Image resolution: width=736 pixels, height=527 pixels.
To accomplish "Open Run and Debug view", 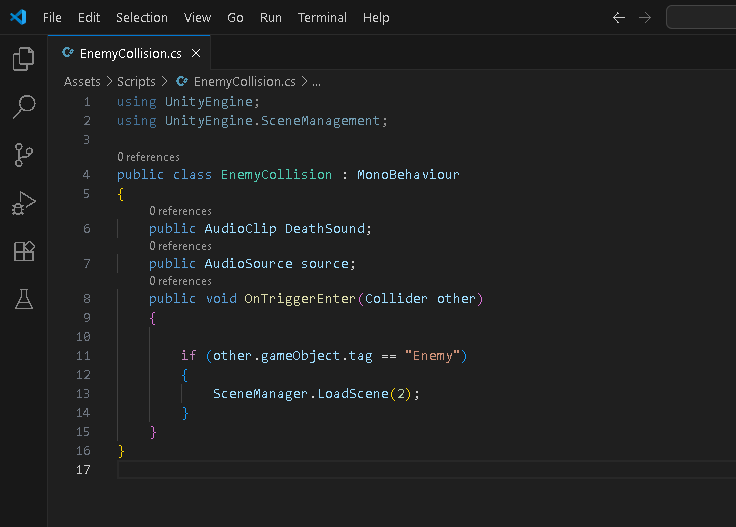I will coord(23,203).
